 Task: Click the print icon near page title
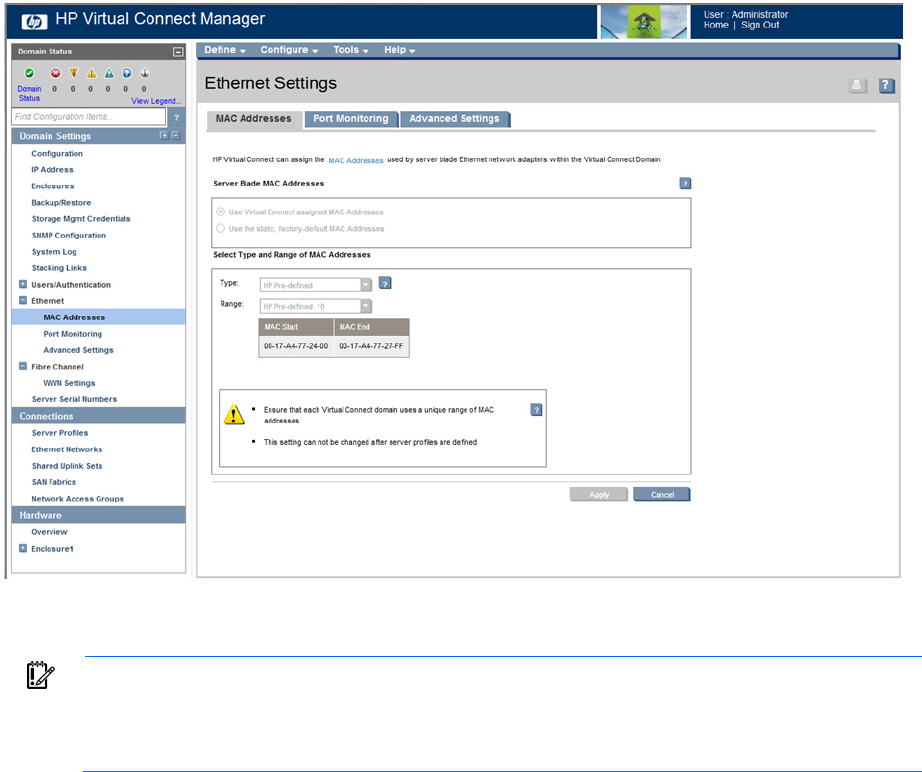857,86
